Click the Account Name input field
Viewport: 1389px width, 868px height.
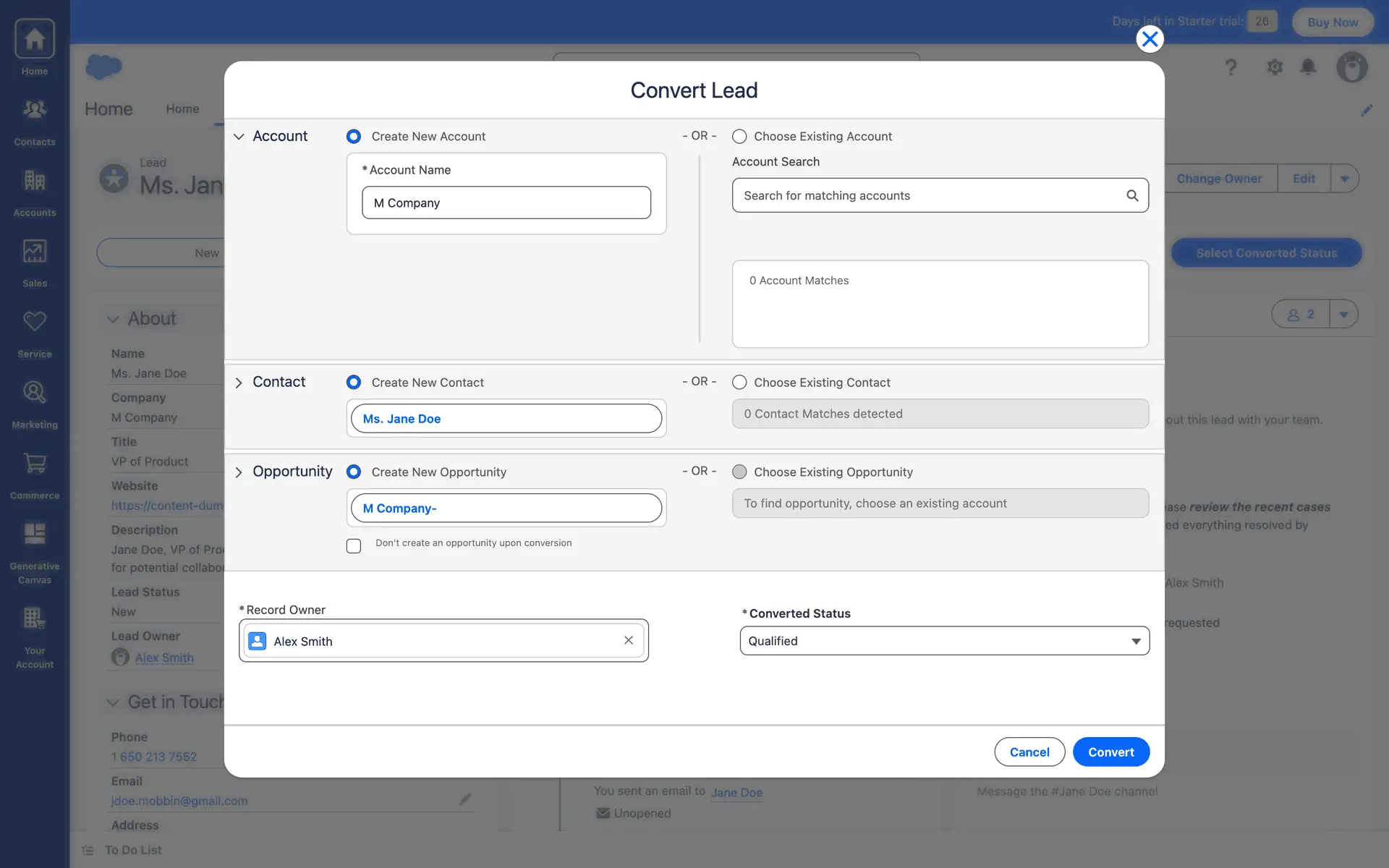(x=506, y=203)
